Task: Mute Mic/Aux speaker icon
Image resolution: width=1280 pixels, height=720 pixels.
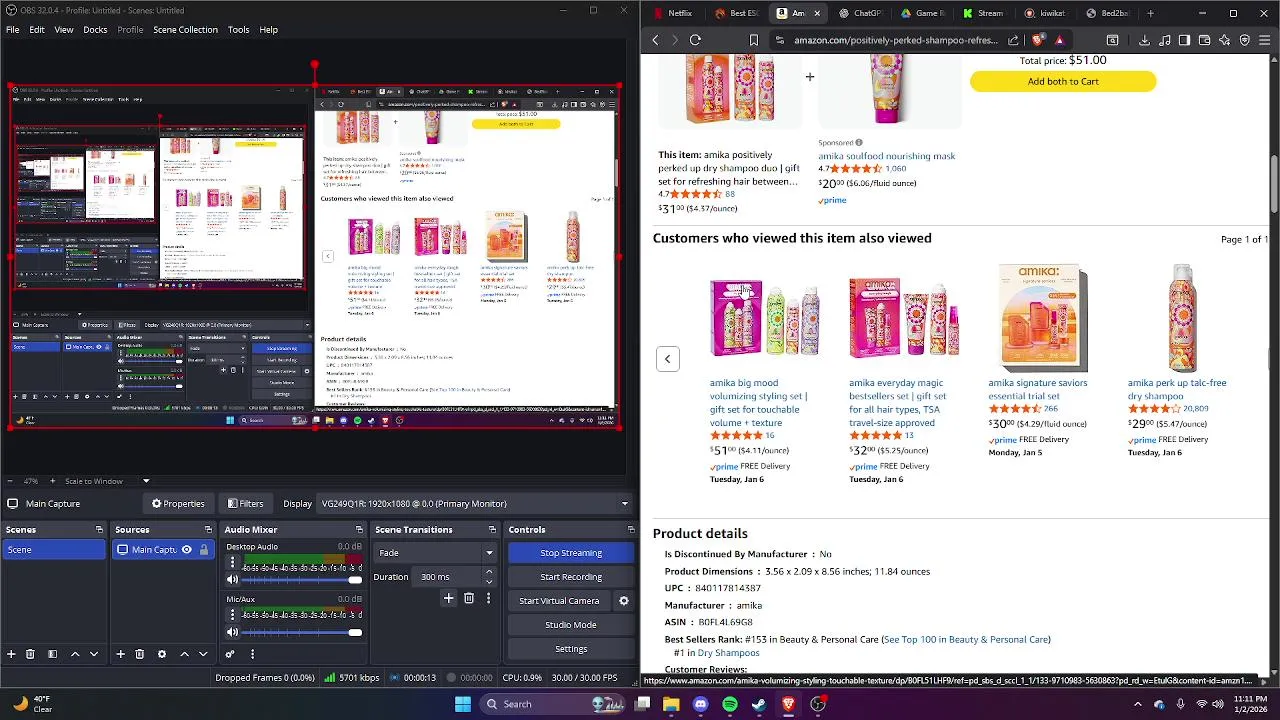Action: pyautogui.click(x=232, y=632)
